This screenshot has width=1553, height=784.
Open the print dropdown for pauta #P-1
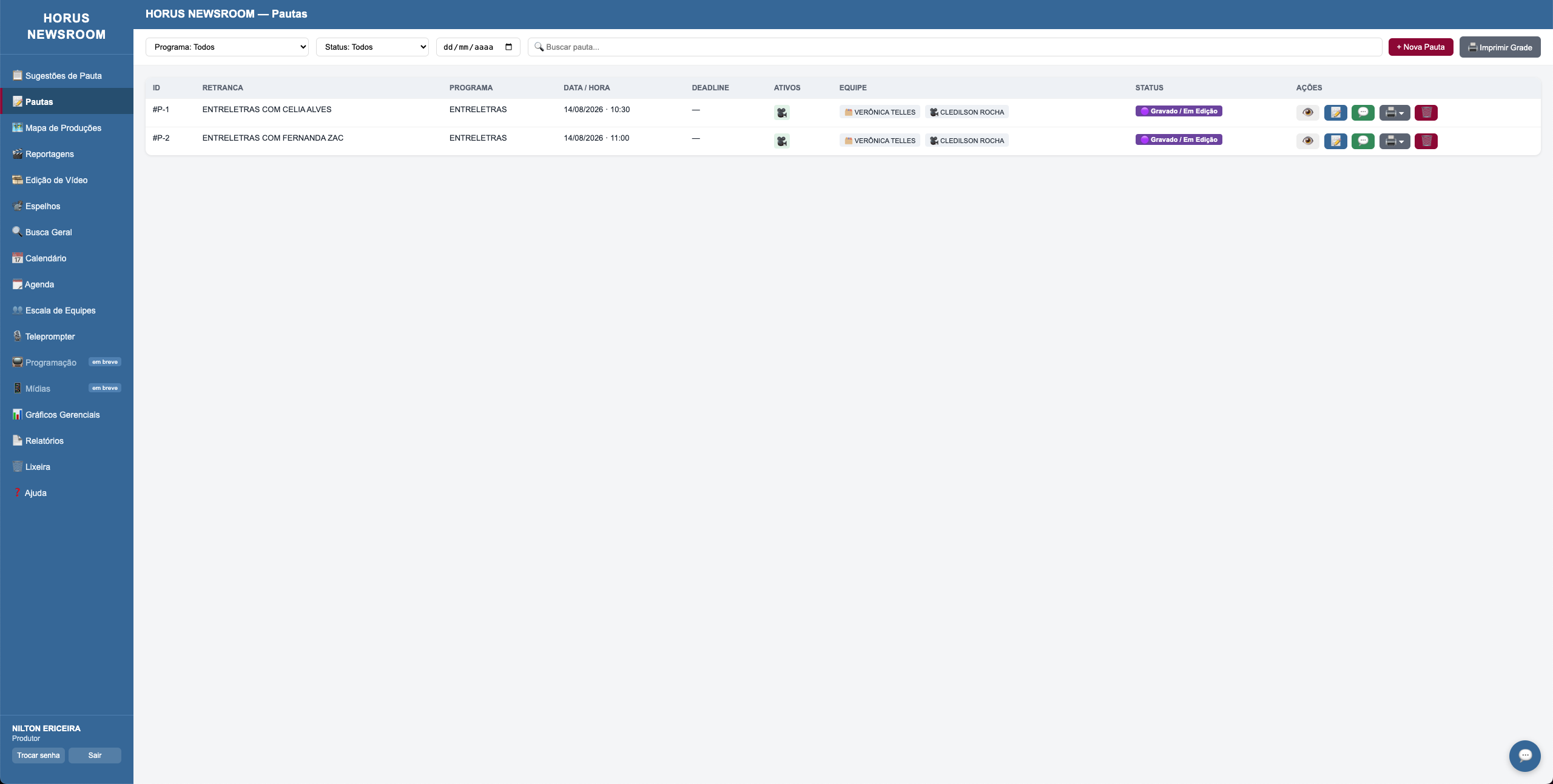(1394, 112)
